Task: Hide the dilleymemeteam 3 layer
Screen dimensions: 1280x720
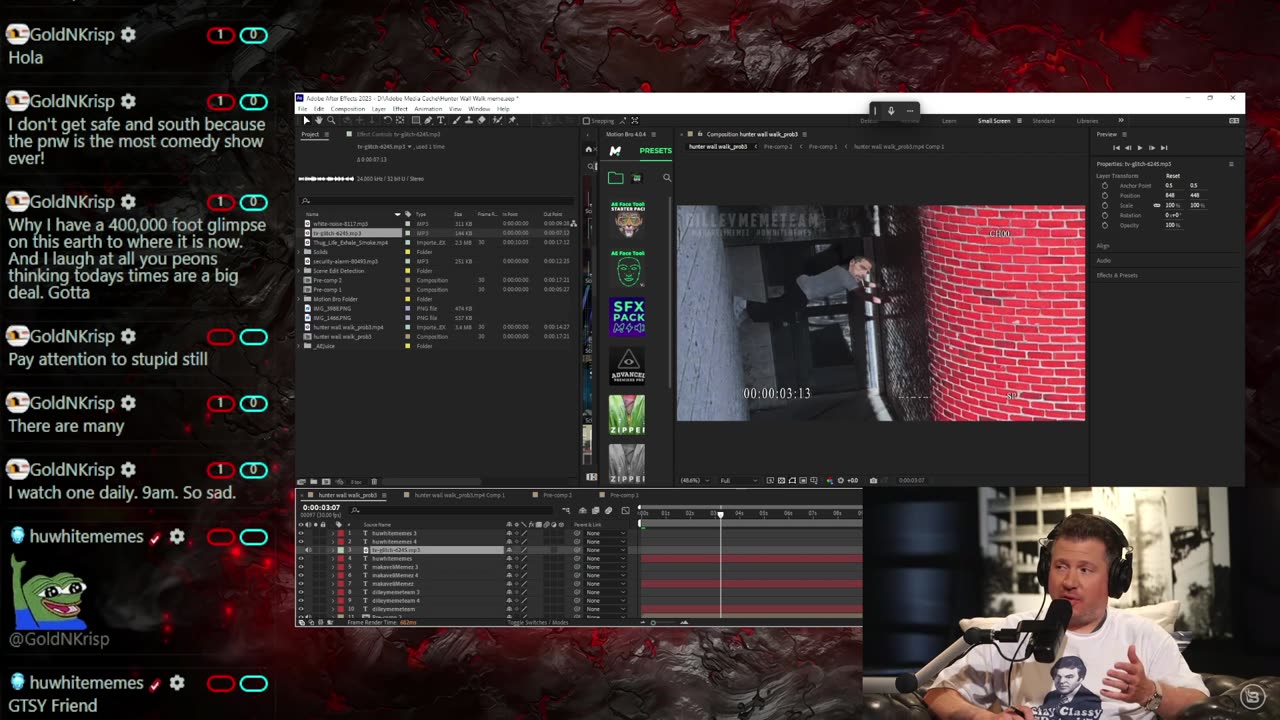Action: (301, 592)
